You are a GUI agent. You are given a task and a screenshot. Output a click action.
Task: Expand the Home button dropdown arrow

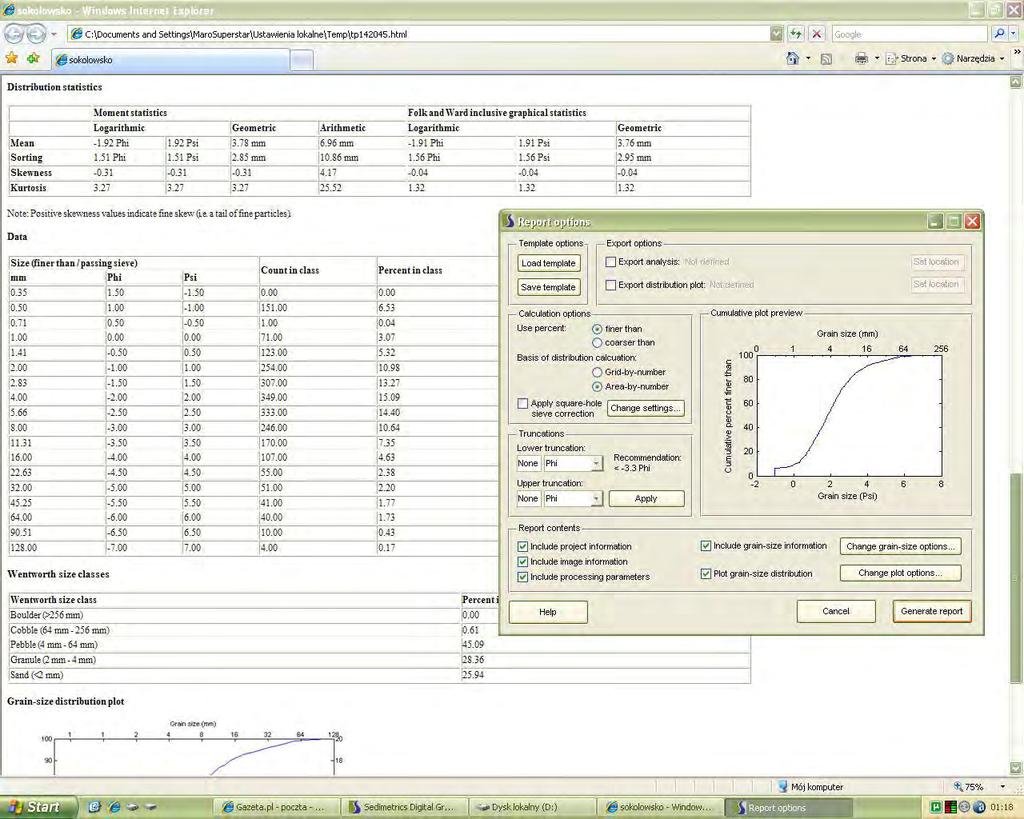point(808,59)
